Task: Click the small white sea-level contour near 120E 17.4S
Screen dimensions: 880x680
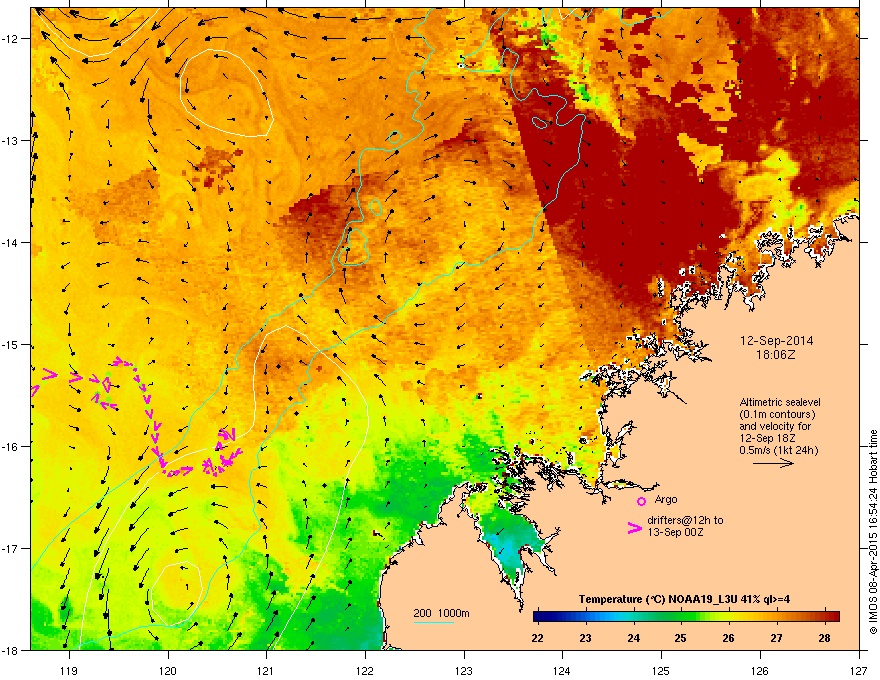Action: coord(176,593)
